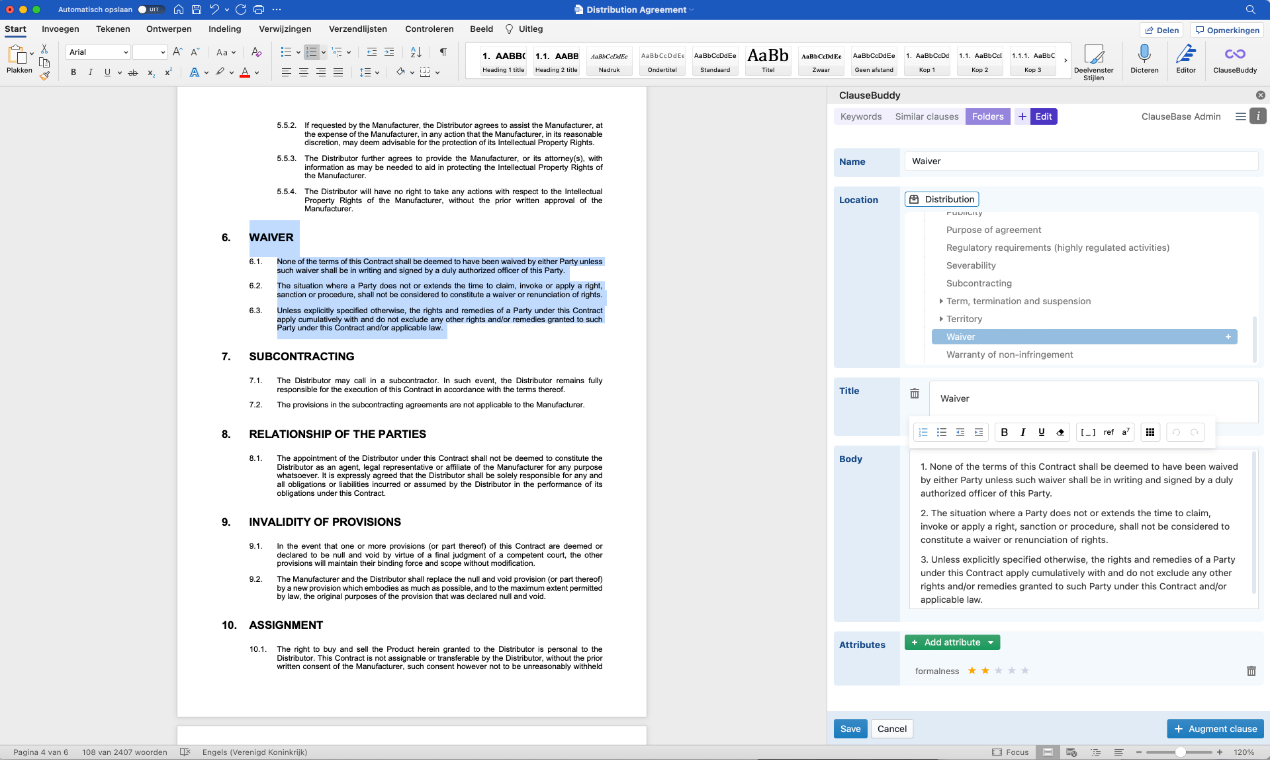The image size is (1270, 760).
Task: Expand Term, termination and suspension folder
Action: (x=941, y=301)
